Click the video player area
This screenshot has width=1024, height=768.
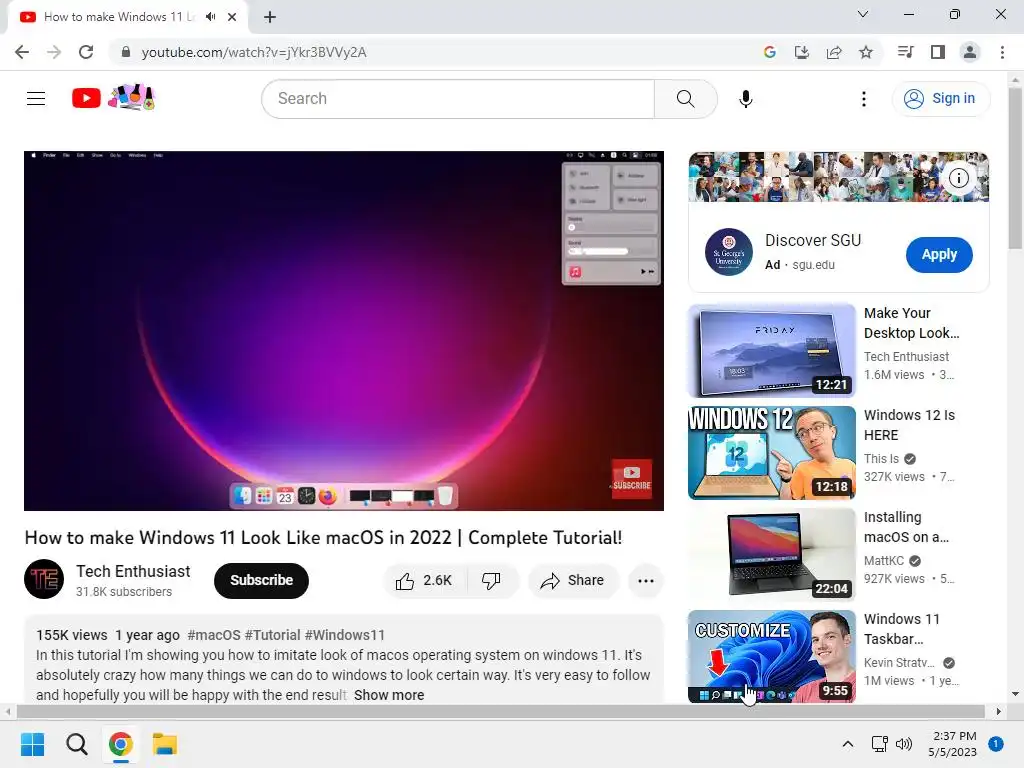[x=344, y=331]
